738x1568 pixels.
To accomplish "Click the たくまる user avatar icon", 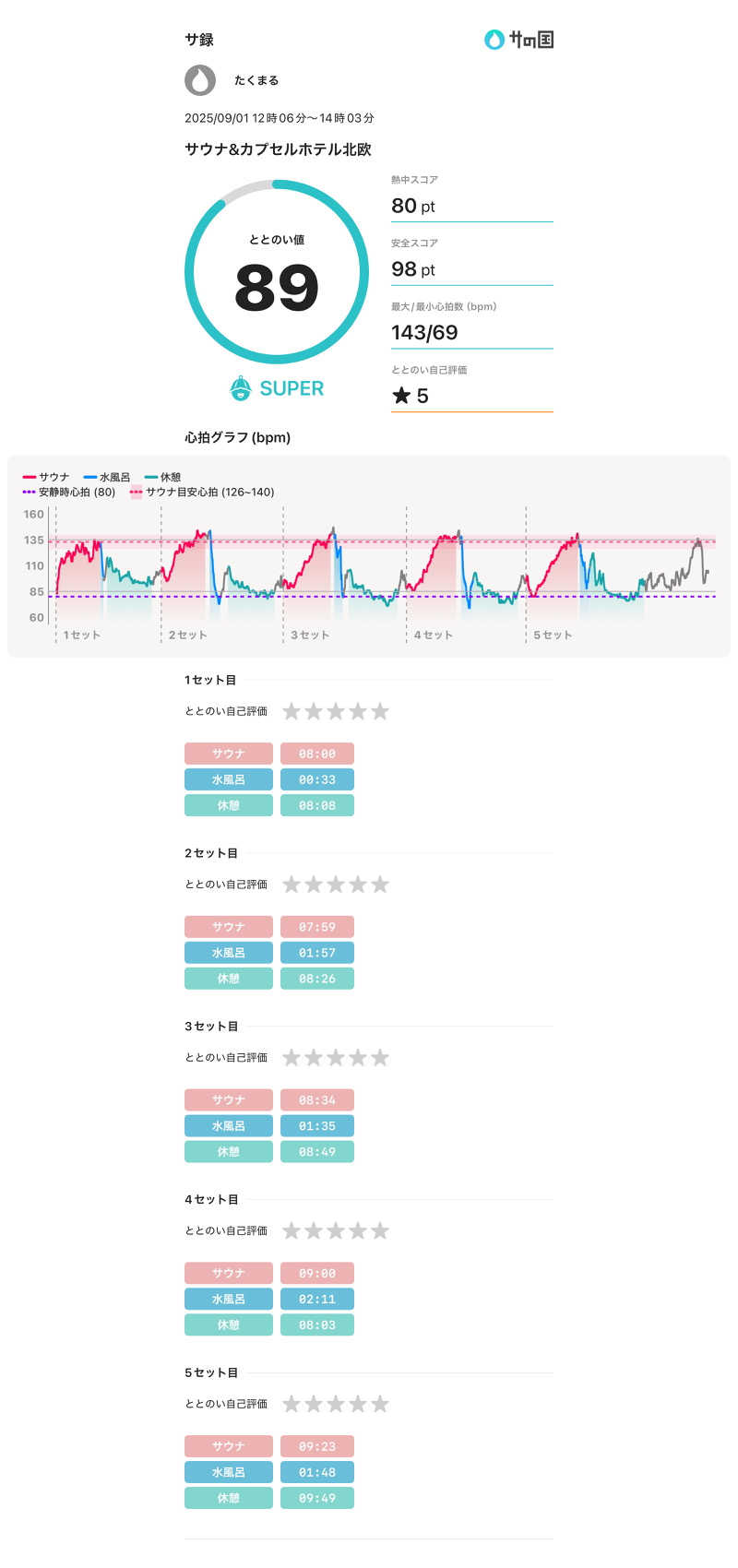I will [200, 80].
